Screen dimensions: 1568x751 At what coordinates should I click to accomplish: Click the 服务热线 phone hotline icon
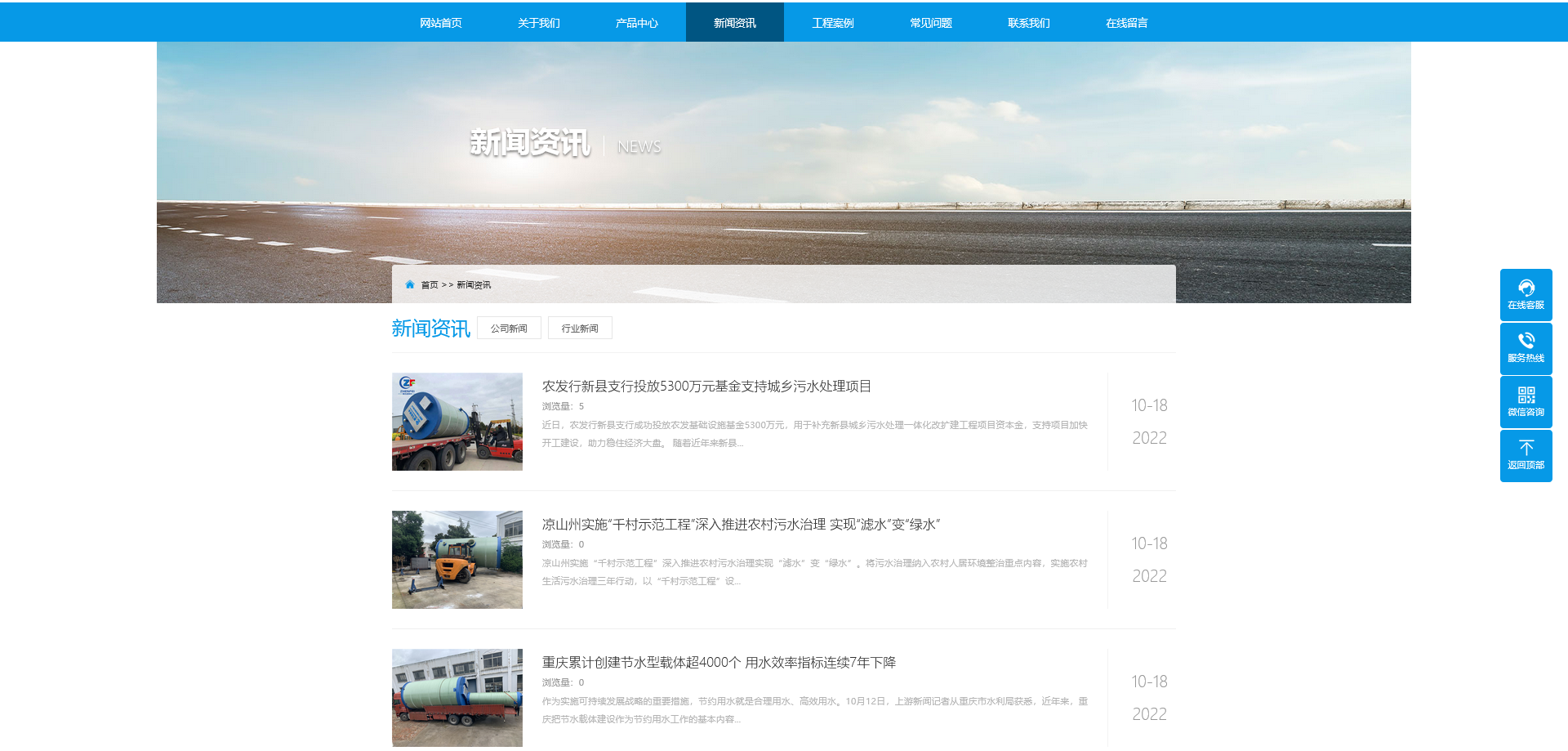(1526, 348)
